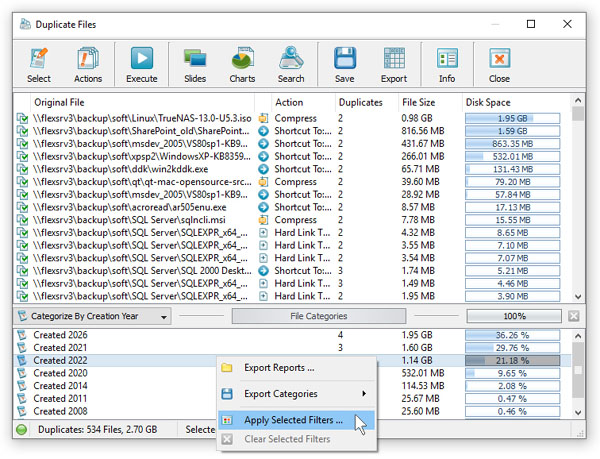The image size is (600, 459).
Task: Click the 114.53 MB size of Created 2014
Action: [x=424, y=386]
